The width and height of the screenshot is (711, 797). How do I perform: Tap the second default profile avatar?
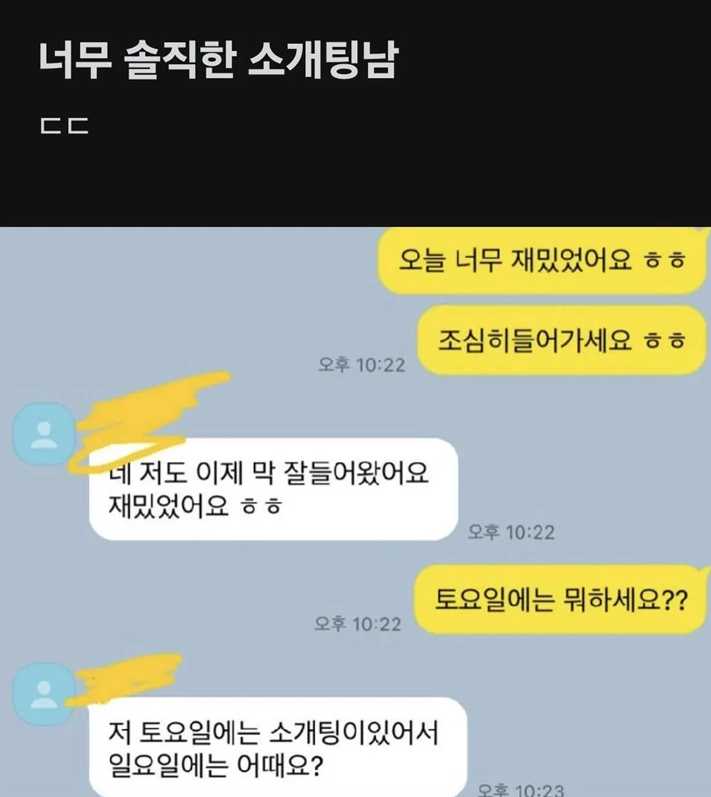(x=44, y=693)
